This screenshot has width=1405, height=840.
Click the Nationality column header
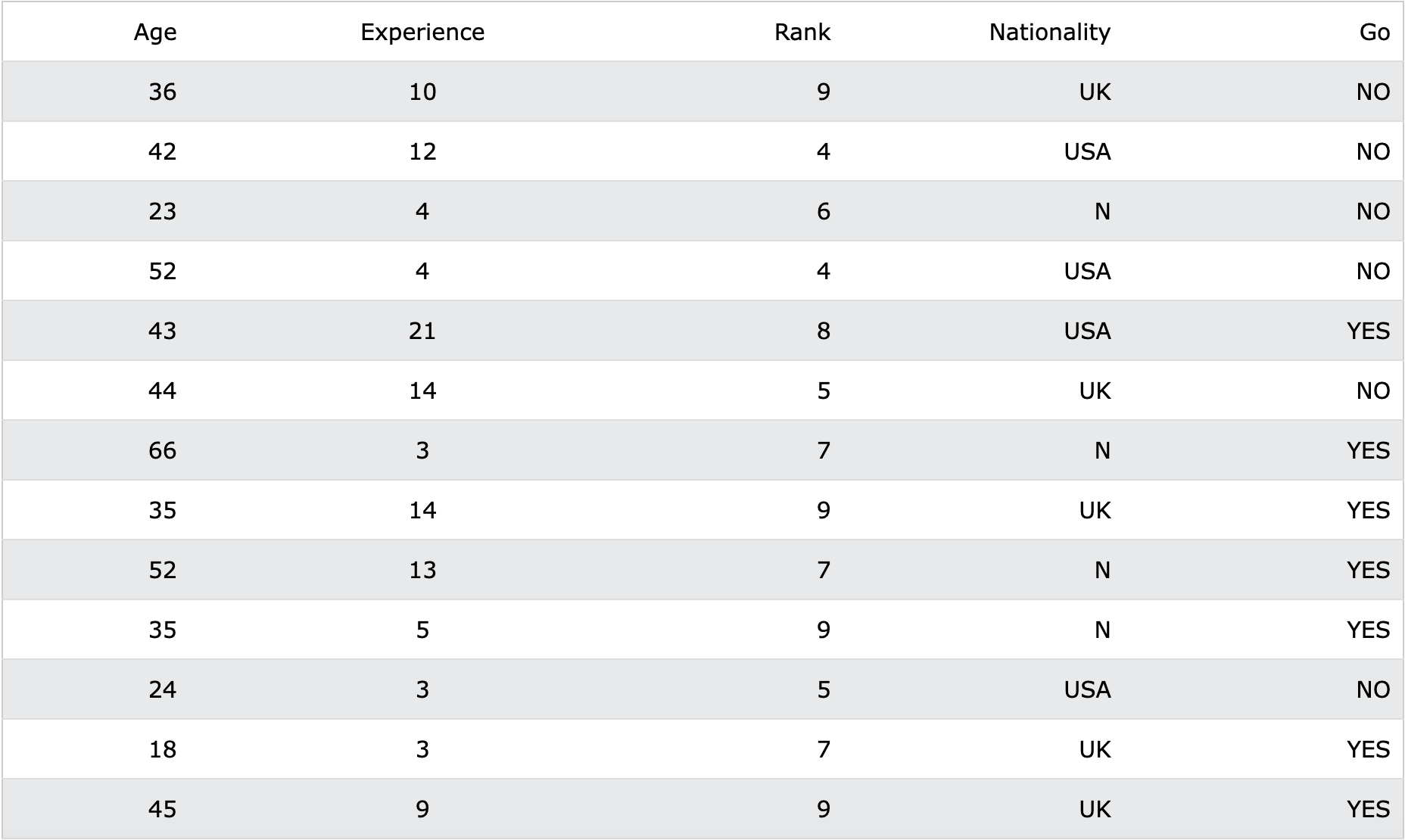[x=1050, y=32]
